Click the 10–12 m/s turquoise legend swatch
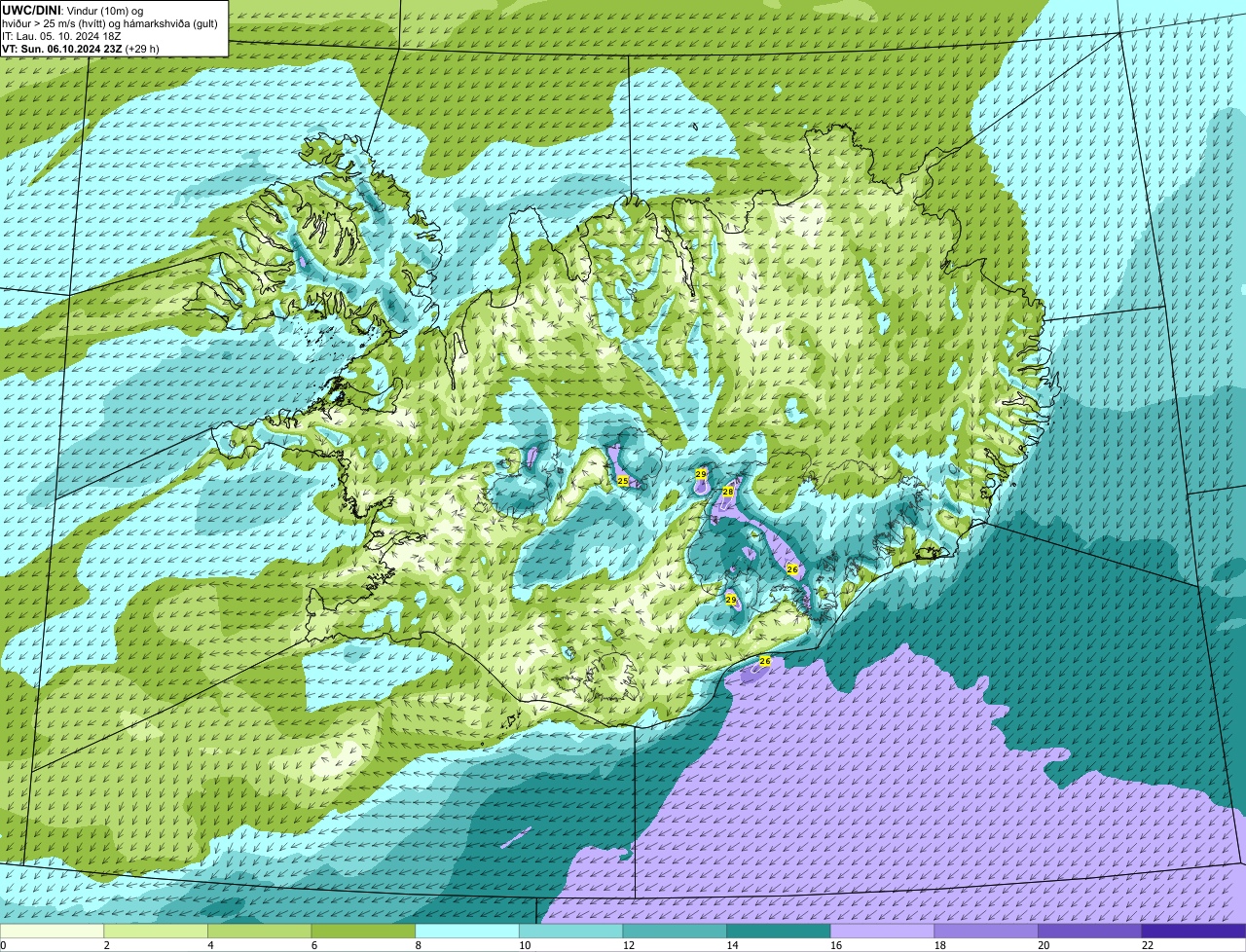The height and width of the screenshot is (952, 1246). [x=570, y=931]
